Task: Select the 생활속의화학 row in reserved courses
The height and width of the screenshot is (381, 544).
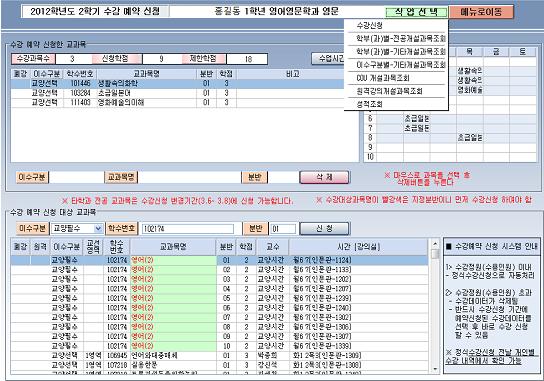Action: tap(185, 84)
